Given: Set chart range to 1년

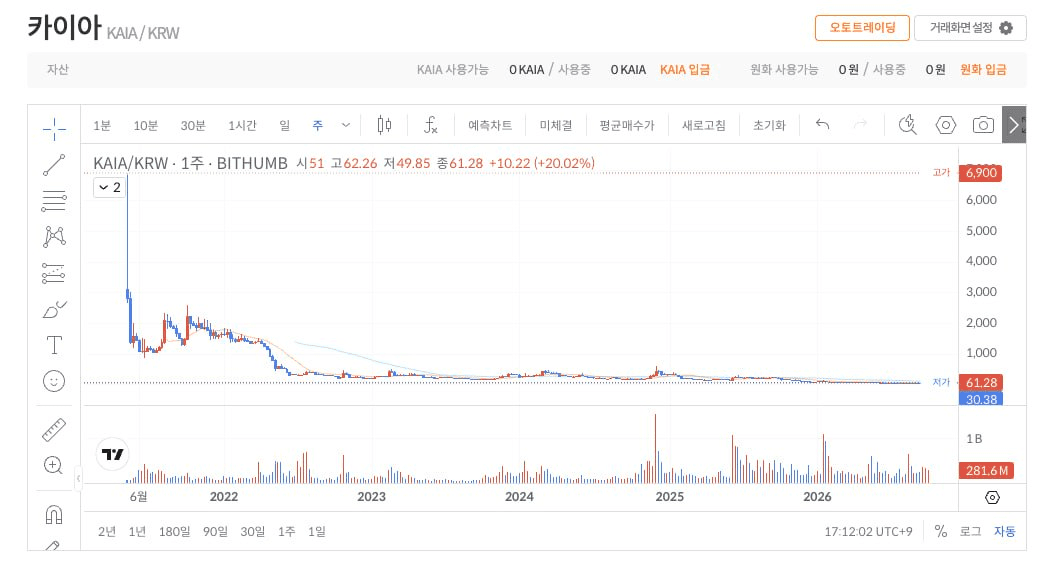Looking at the screenshot, I should pyautogui.click(x=137, y=532).
